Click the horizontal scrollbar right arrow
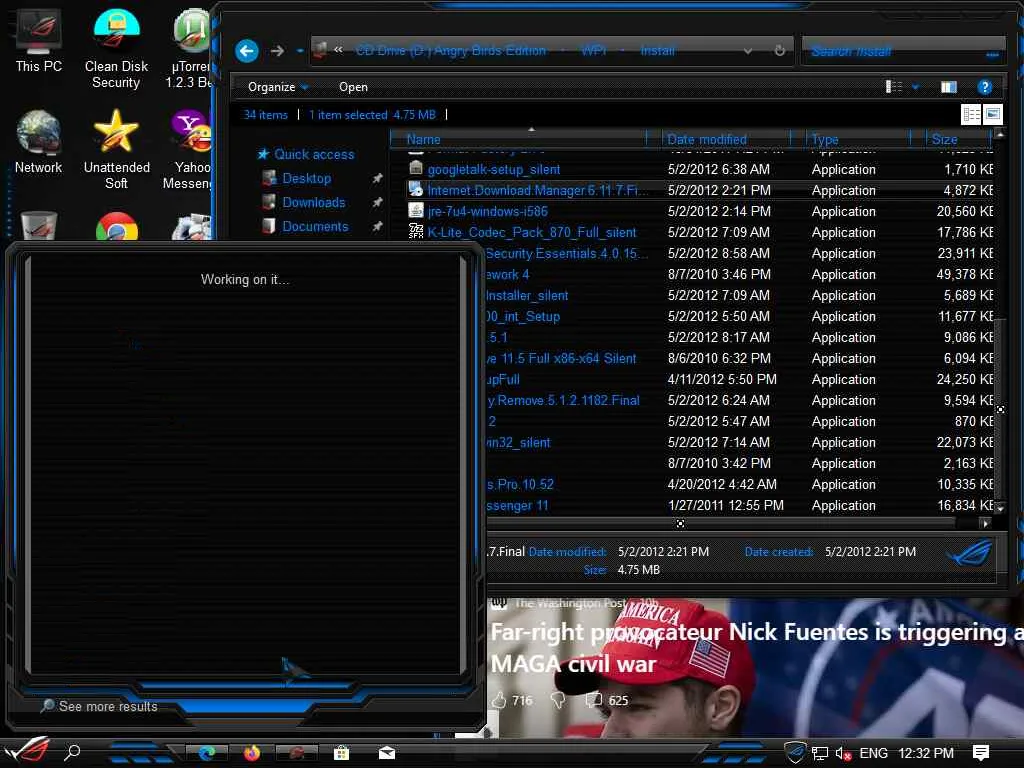 pos(985,523)
